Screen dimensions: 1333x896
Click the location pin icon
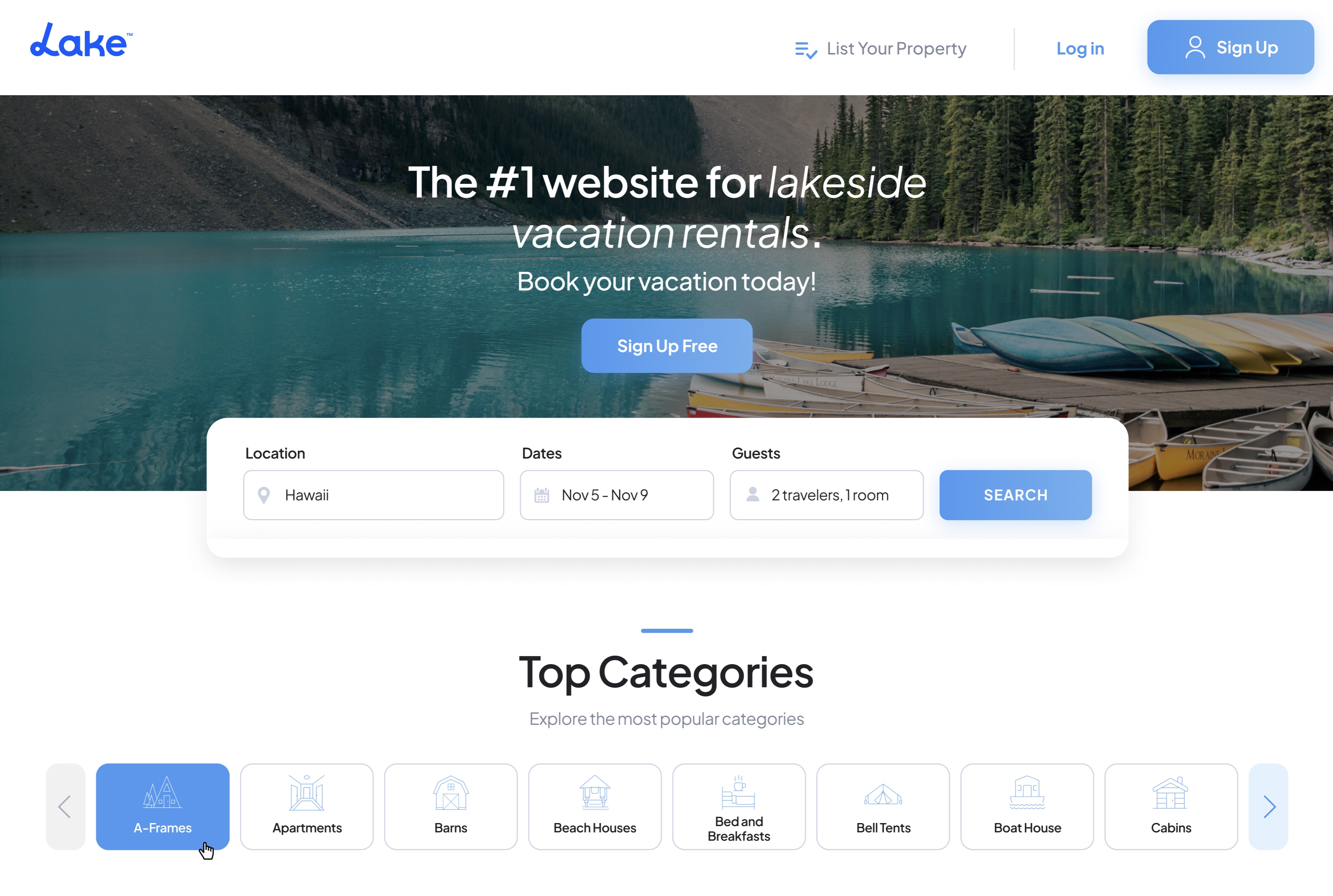[x=263, y=495]
